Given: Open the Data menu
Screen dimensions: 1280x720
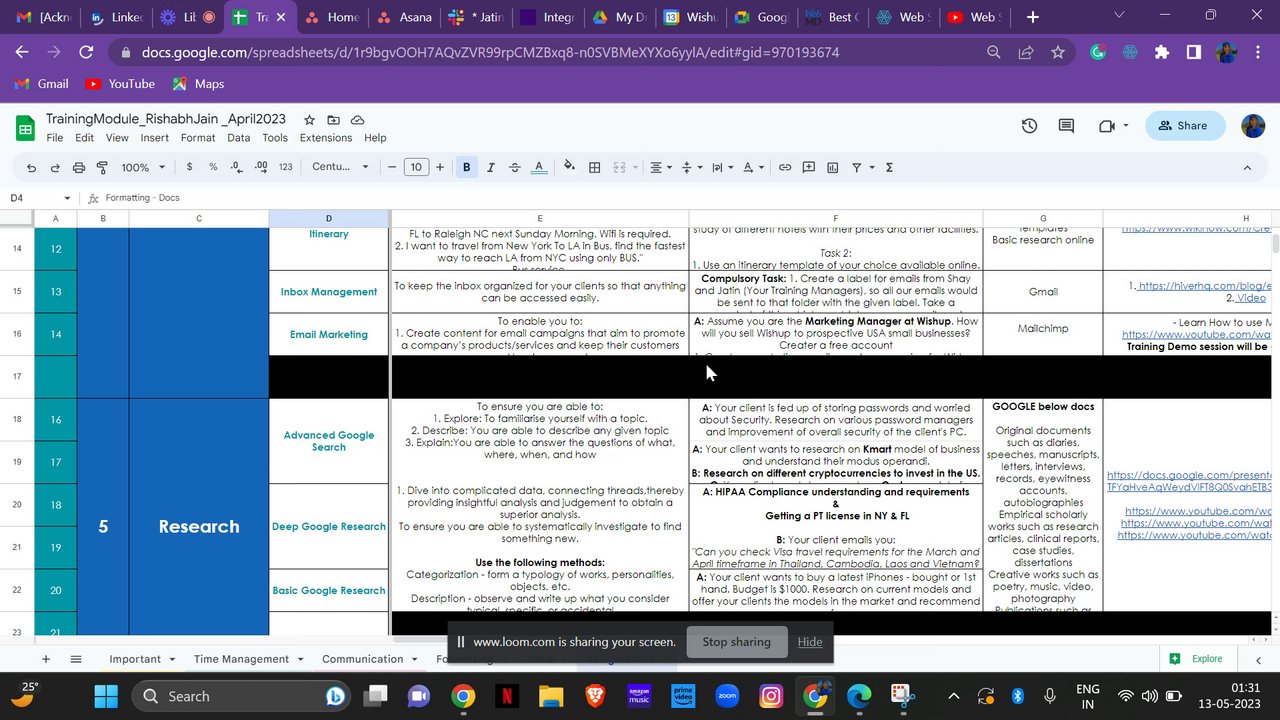Looking at the screenshot, I should [238, 138].
